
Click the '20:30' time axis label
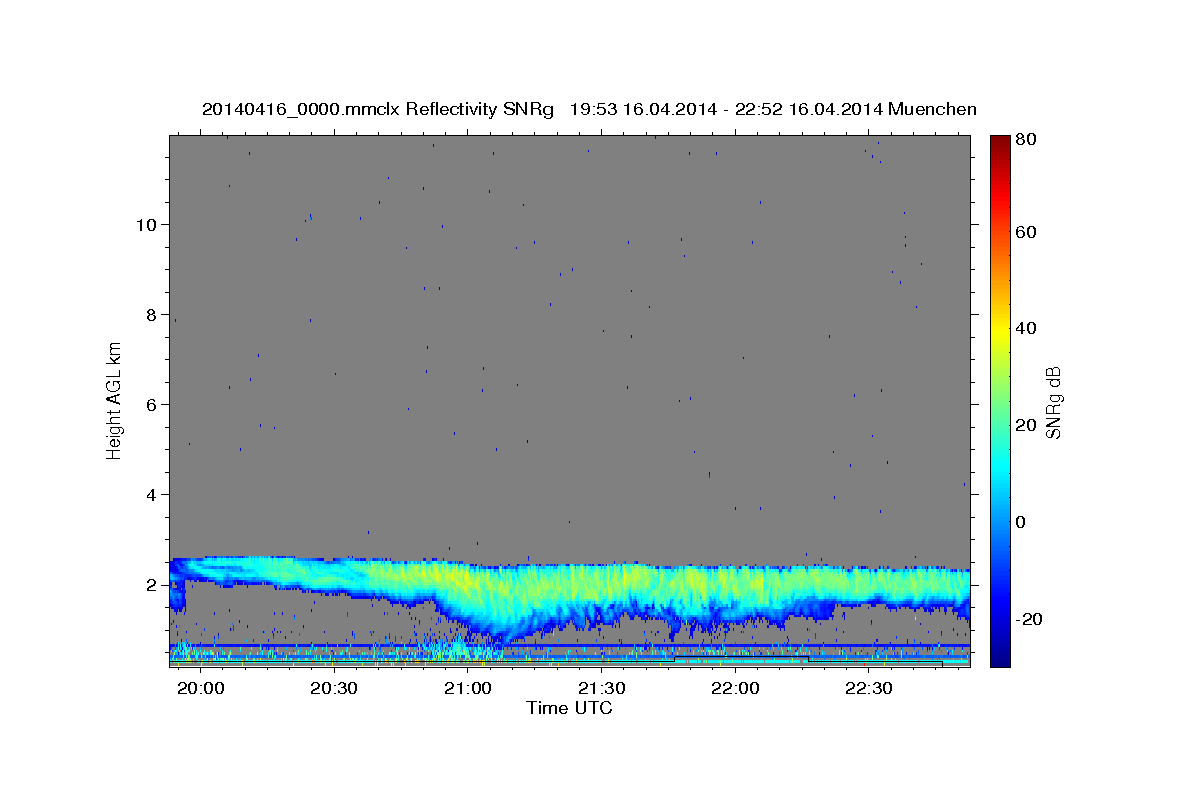pos(334,688)
